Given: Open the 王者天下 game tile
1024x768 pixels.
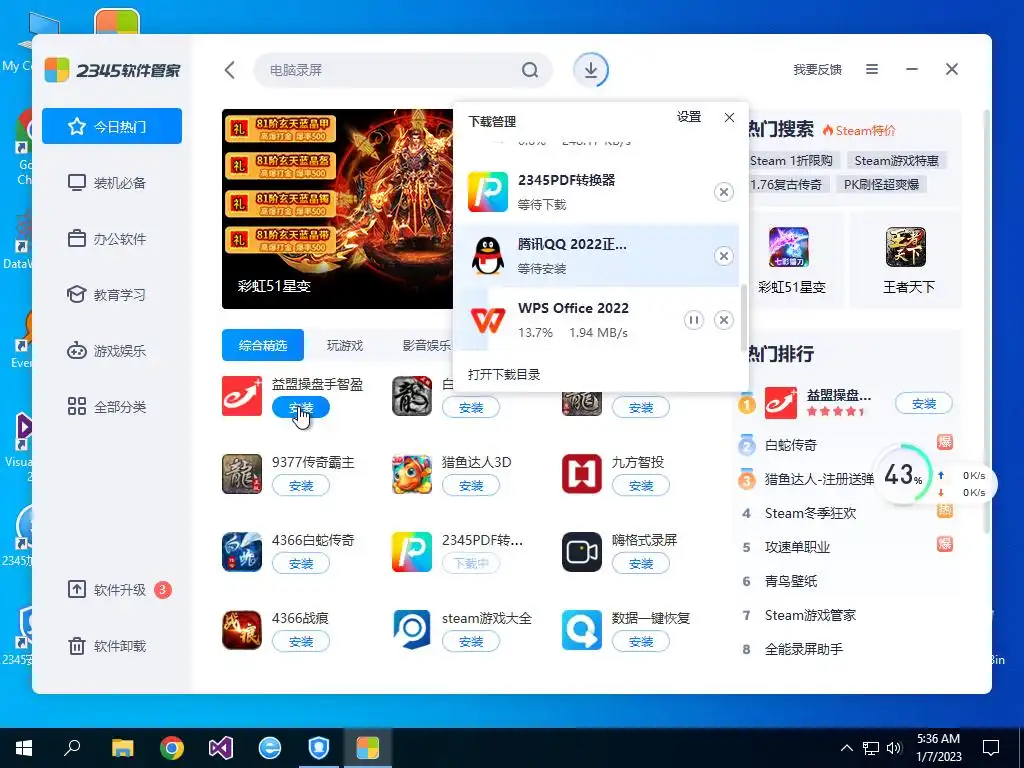Looking at the screenshot, I should 906,261.
